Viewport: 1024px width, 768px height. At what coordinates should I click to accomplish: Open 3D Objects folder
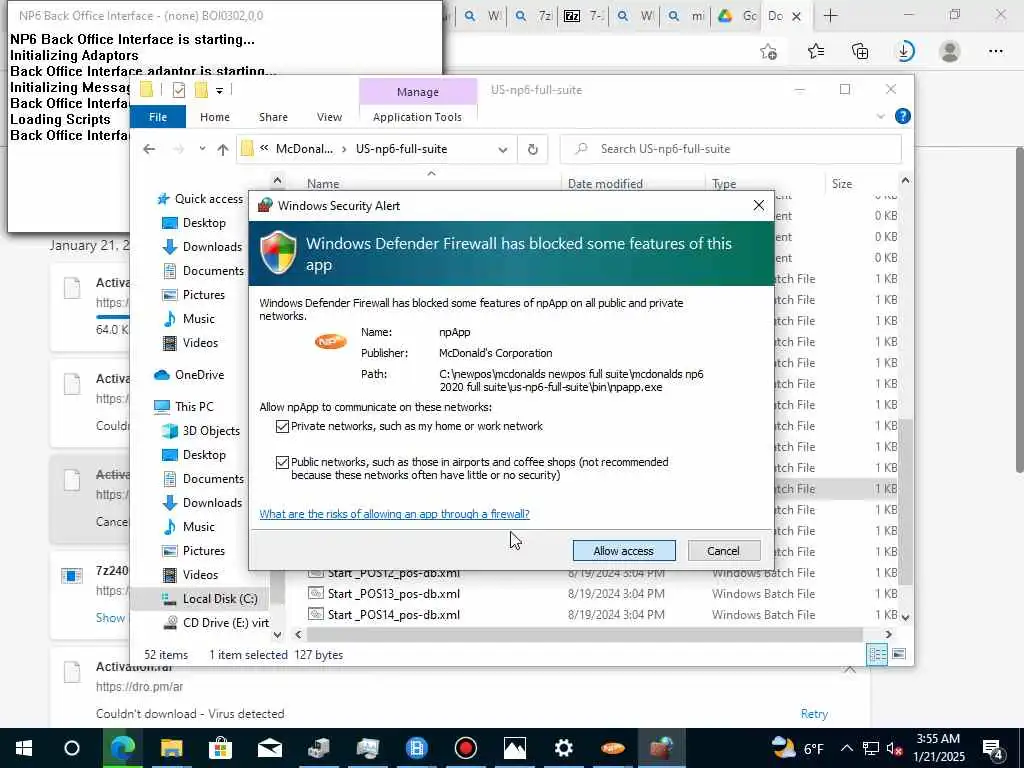211,431
